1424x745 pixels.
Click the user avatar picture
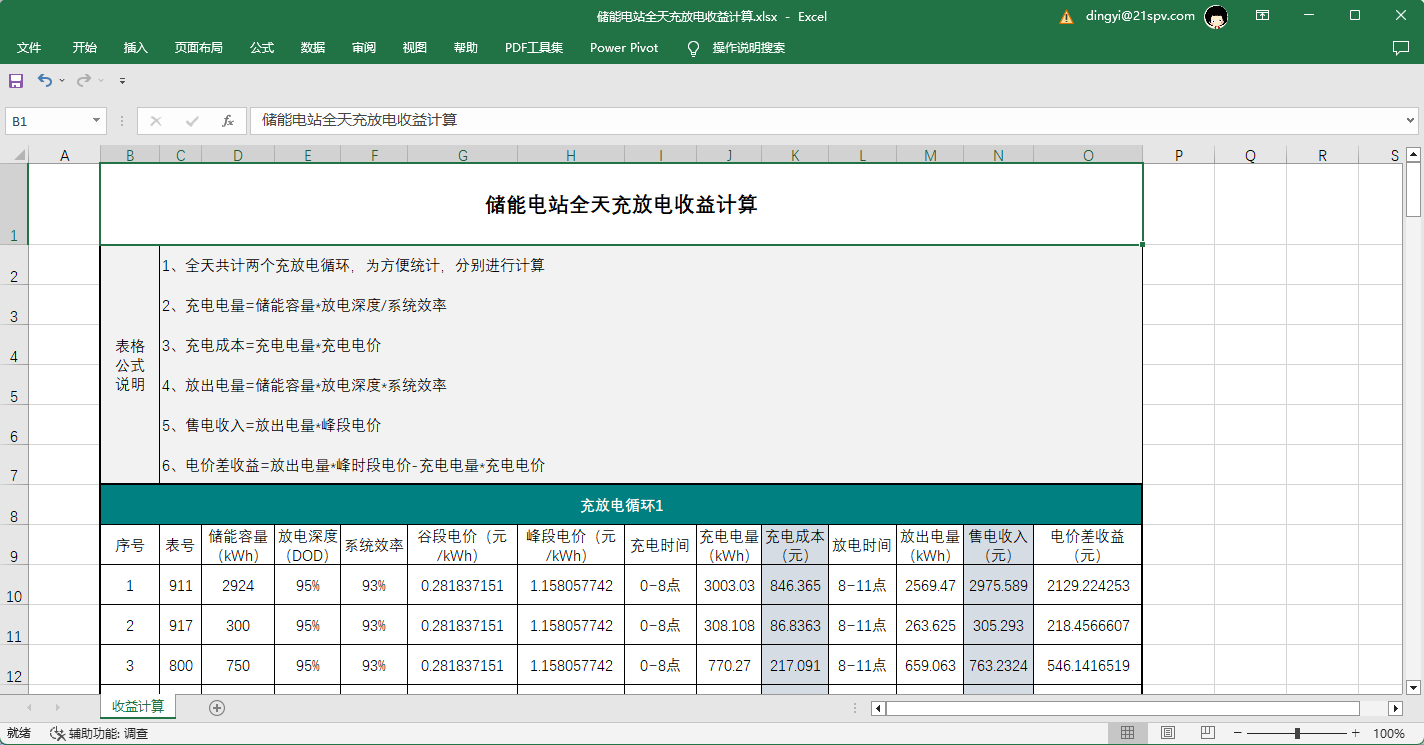tap(1216, 17)
